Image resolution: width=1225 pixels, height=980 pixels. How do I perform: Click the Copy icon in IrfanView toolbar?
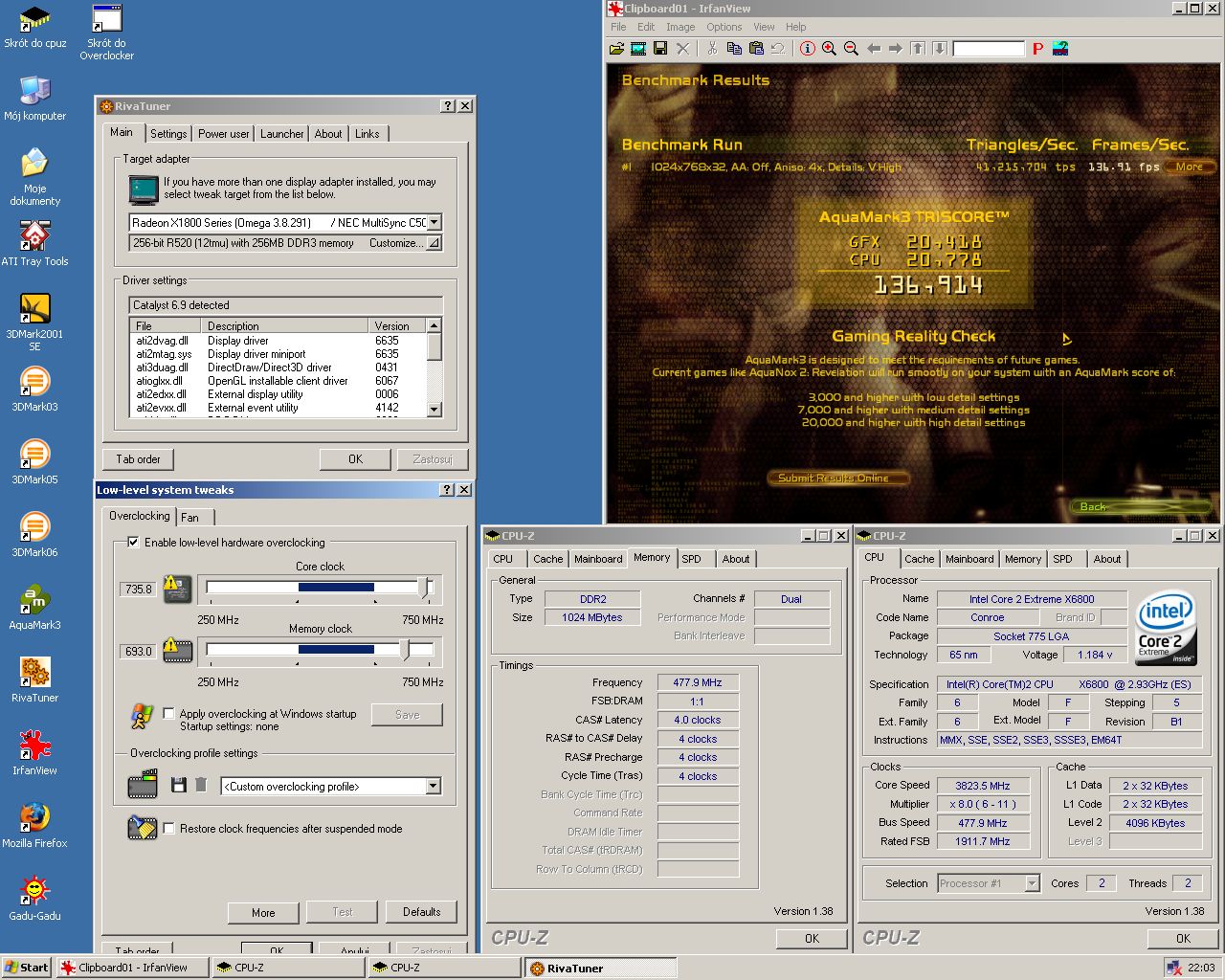pyautogui.click(x=734, y=49)
